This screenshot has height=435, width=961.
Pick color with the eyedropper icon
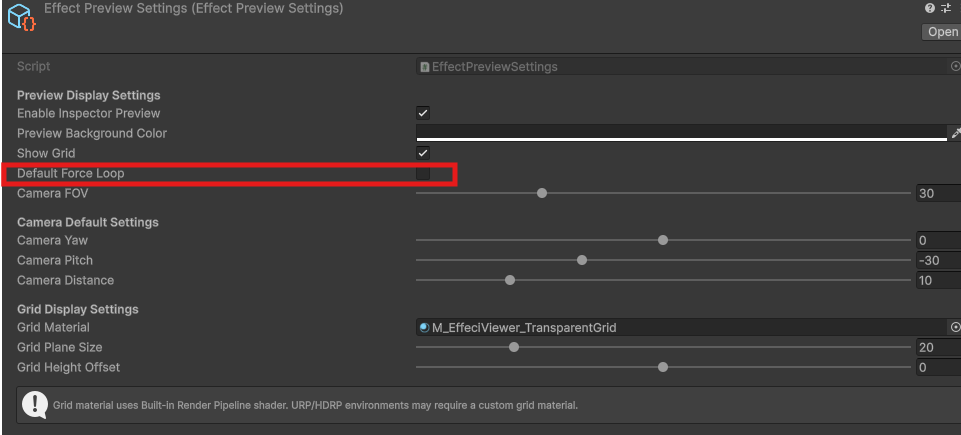point(955,133)
